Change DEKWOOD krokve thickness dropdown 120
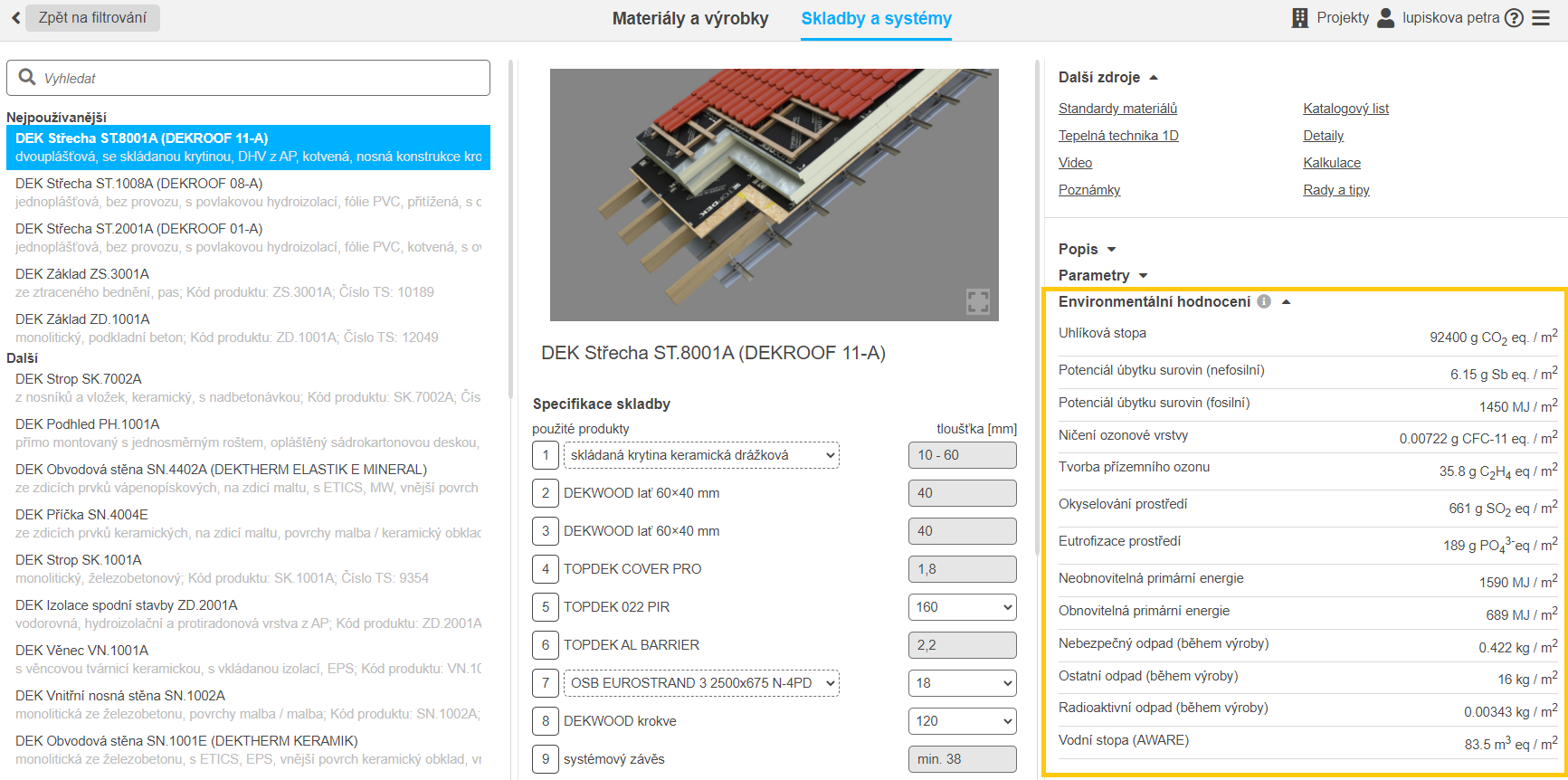Screen dimensions: 1568x780 (x=962, y=721)
